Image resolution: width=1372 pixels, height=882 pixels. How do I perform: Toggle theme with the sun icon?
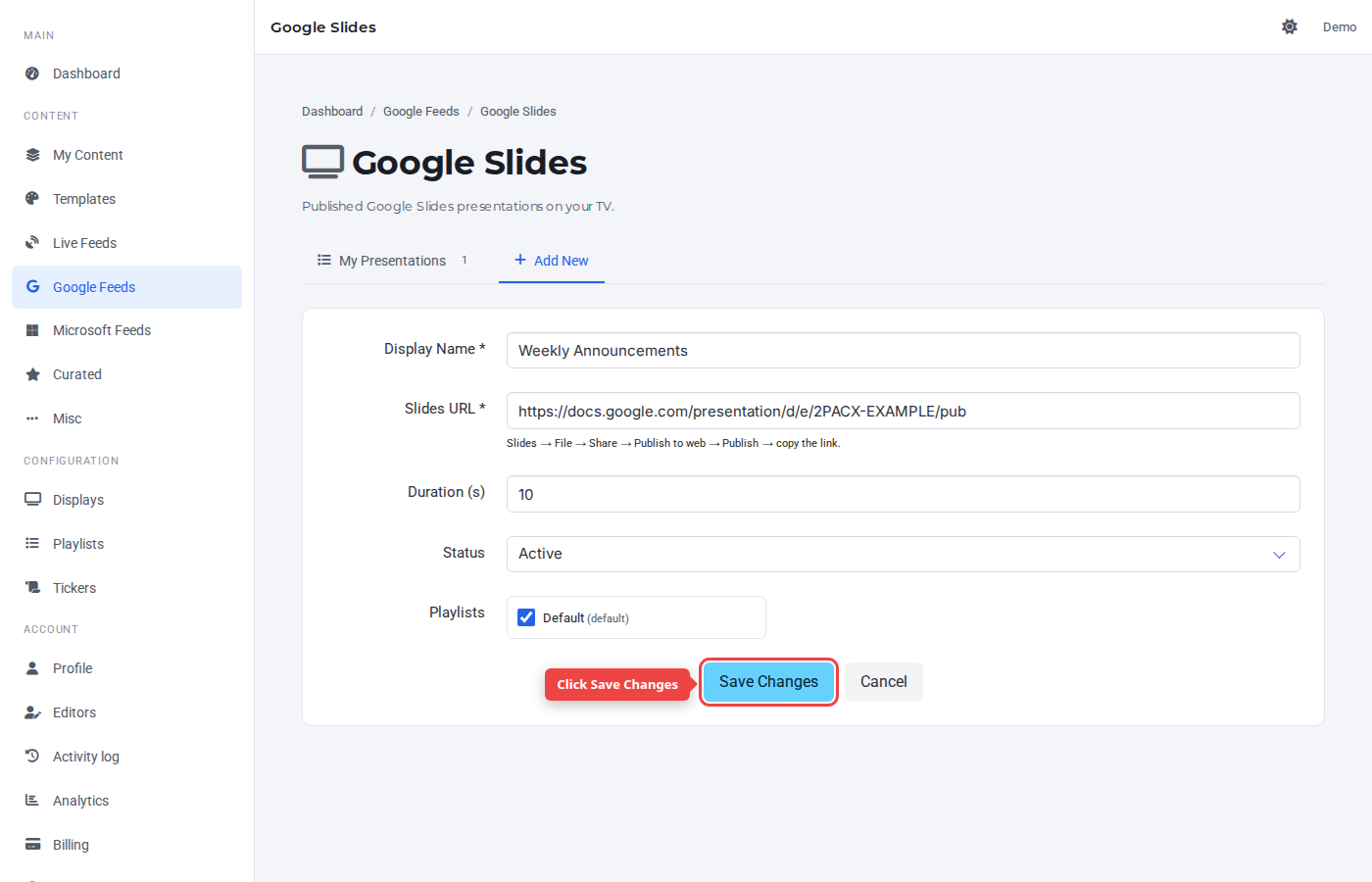point(1290,26)
